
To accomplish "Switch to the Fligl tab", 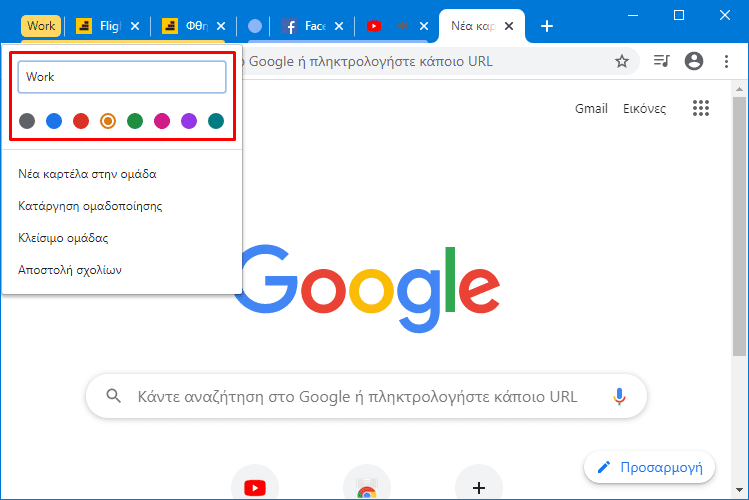I will pos(99,26).
